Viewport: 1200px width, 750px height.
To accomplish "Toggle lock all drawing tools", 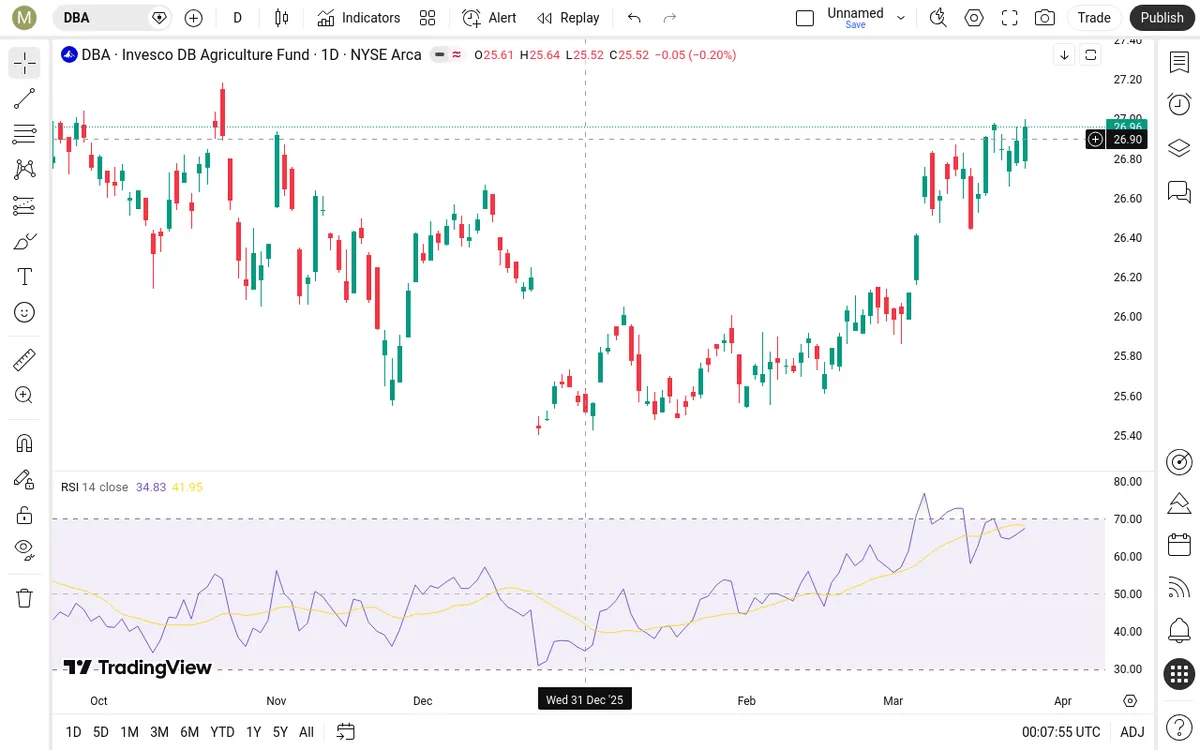I will click(25, 515).
